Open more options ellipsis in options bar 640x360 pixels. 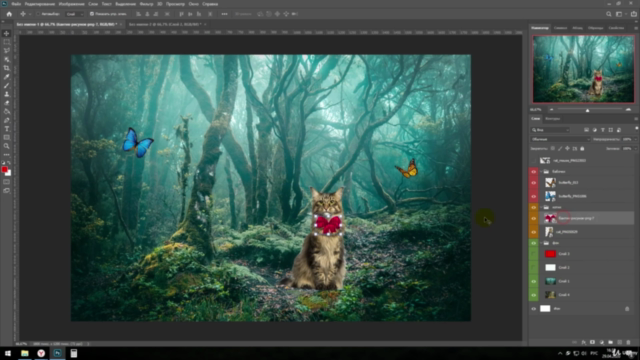click(224, 14)
